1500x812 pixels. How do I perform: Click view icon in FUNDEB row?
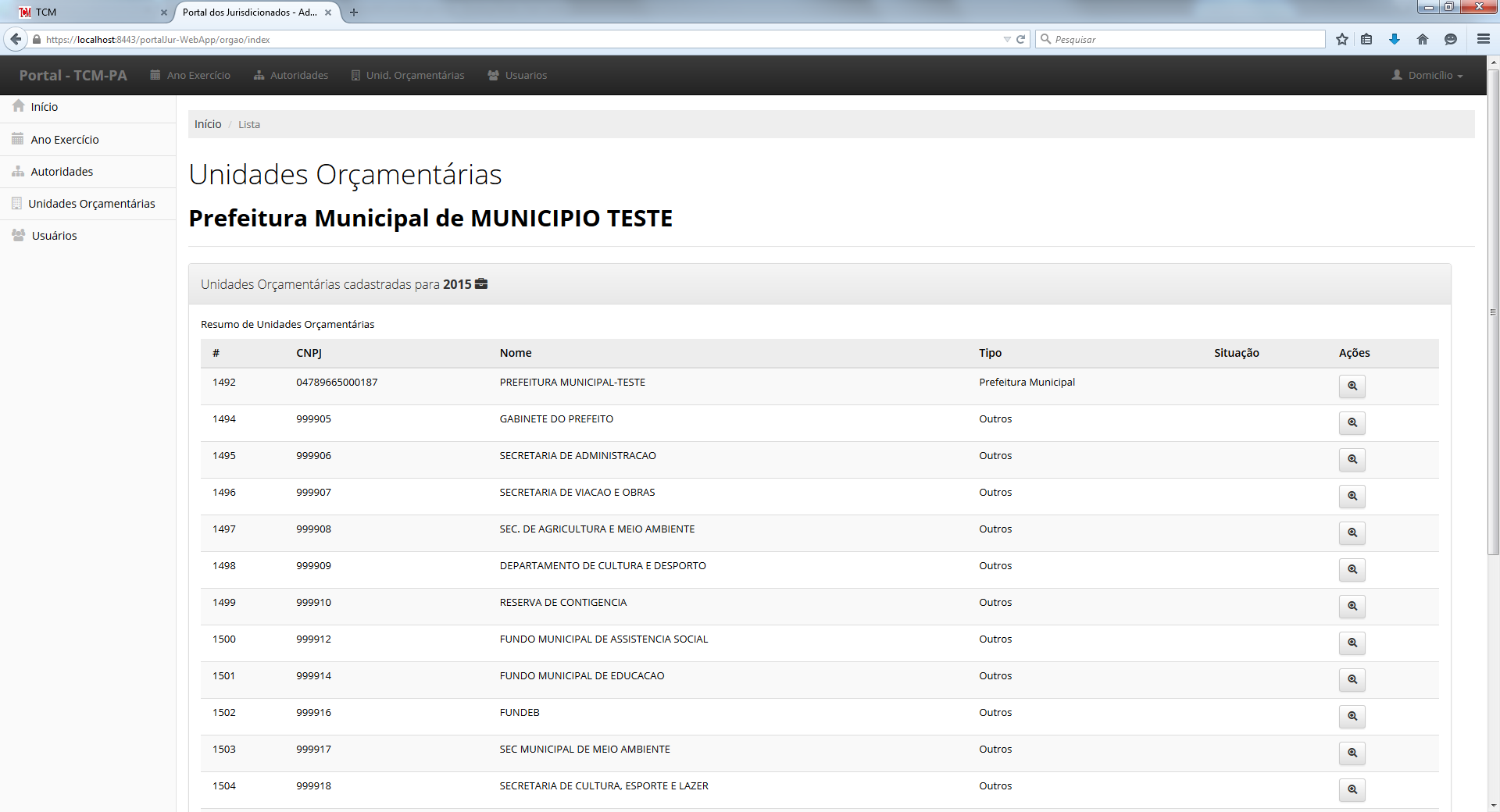tap(1352, 717)
